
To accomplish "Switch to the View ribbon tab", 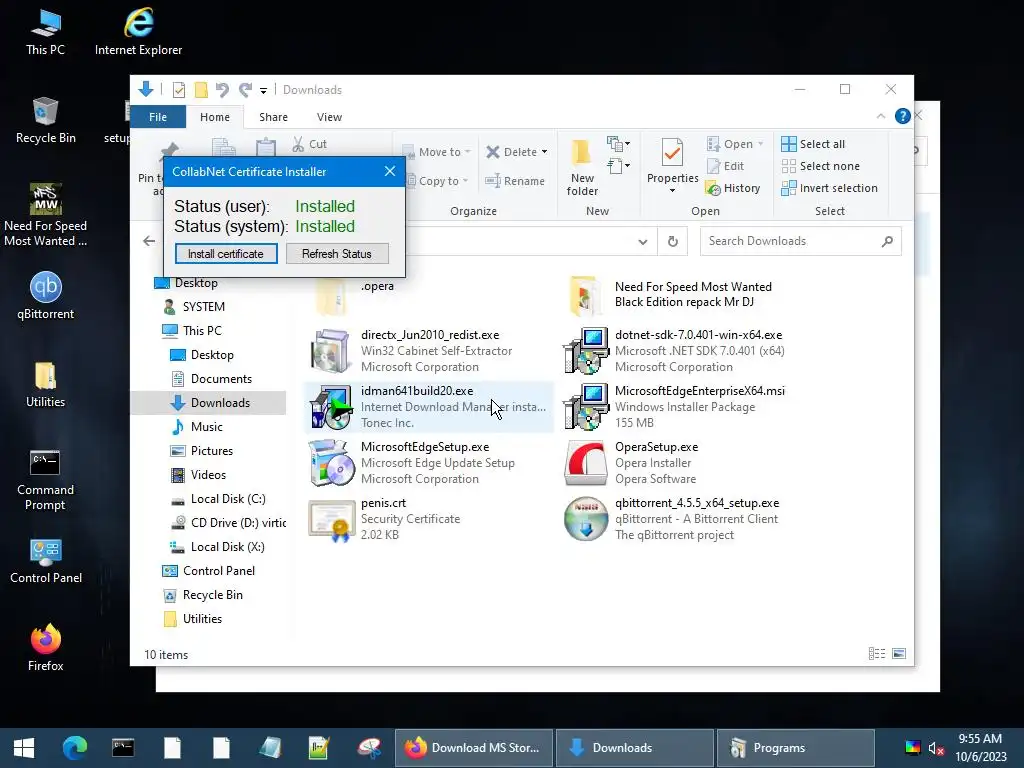I will pyautogui.click(x=329, y=117).
